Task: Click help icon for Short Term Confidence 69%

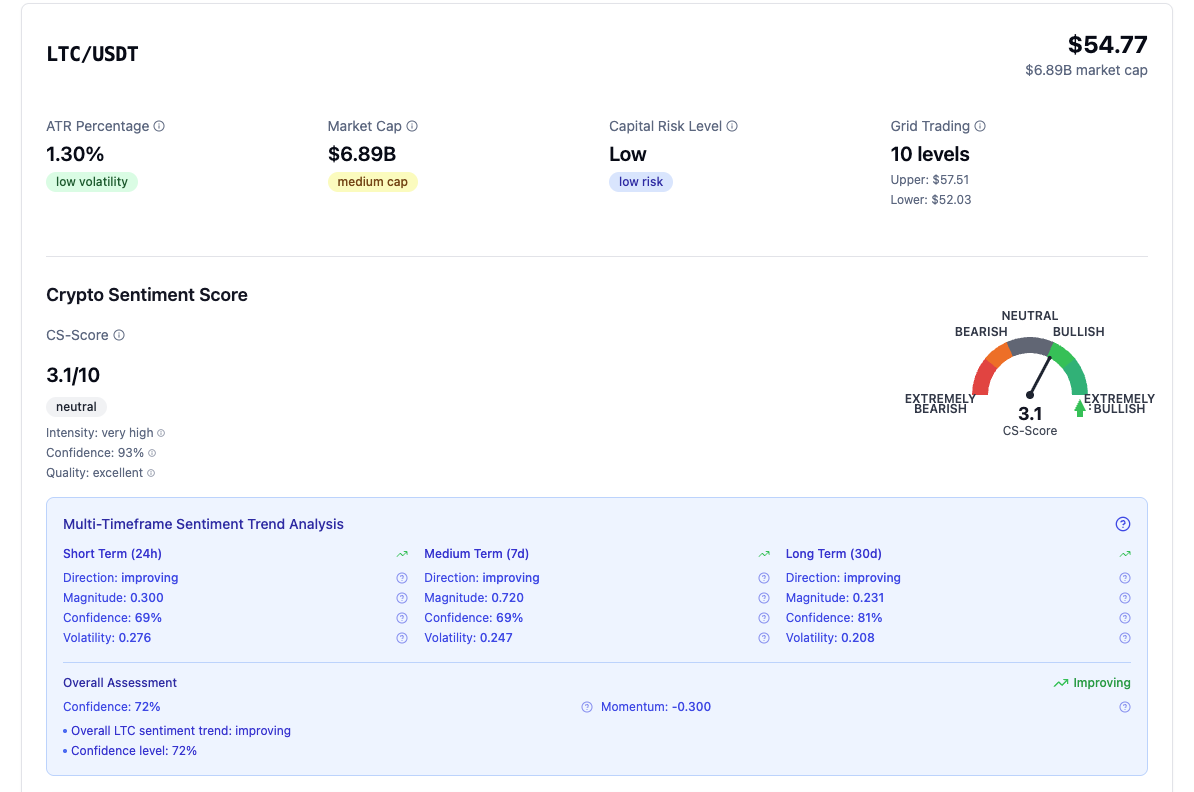Action: [x=402, y=618]
